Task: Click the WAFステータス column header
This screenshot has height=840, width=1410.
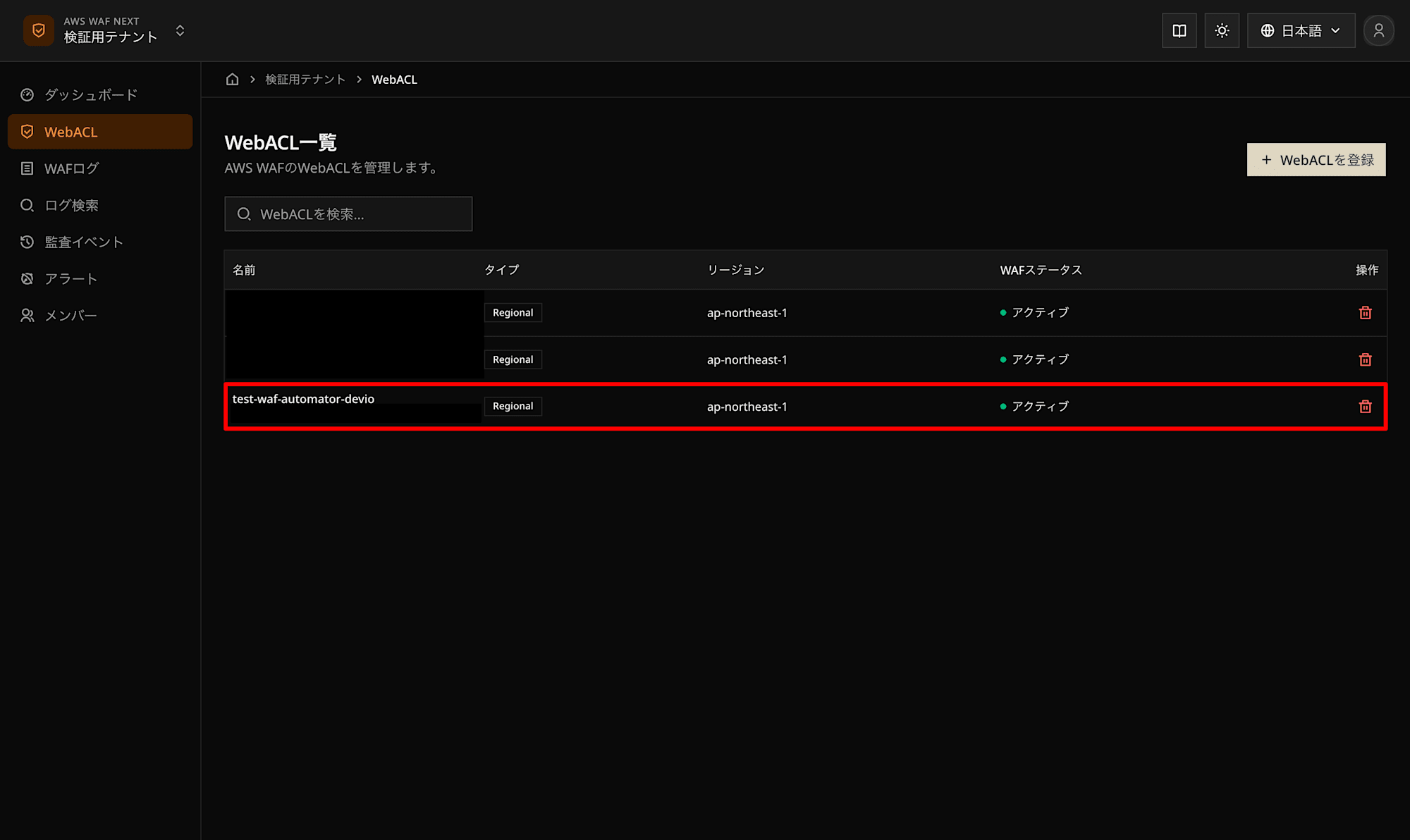Action: point(1041,270)
